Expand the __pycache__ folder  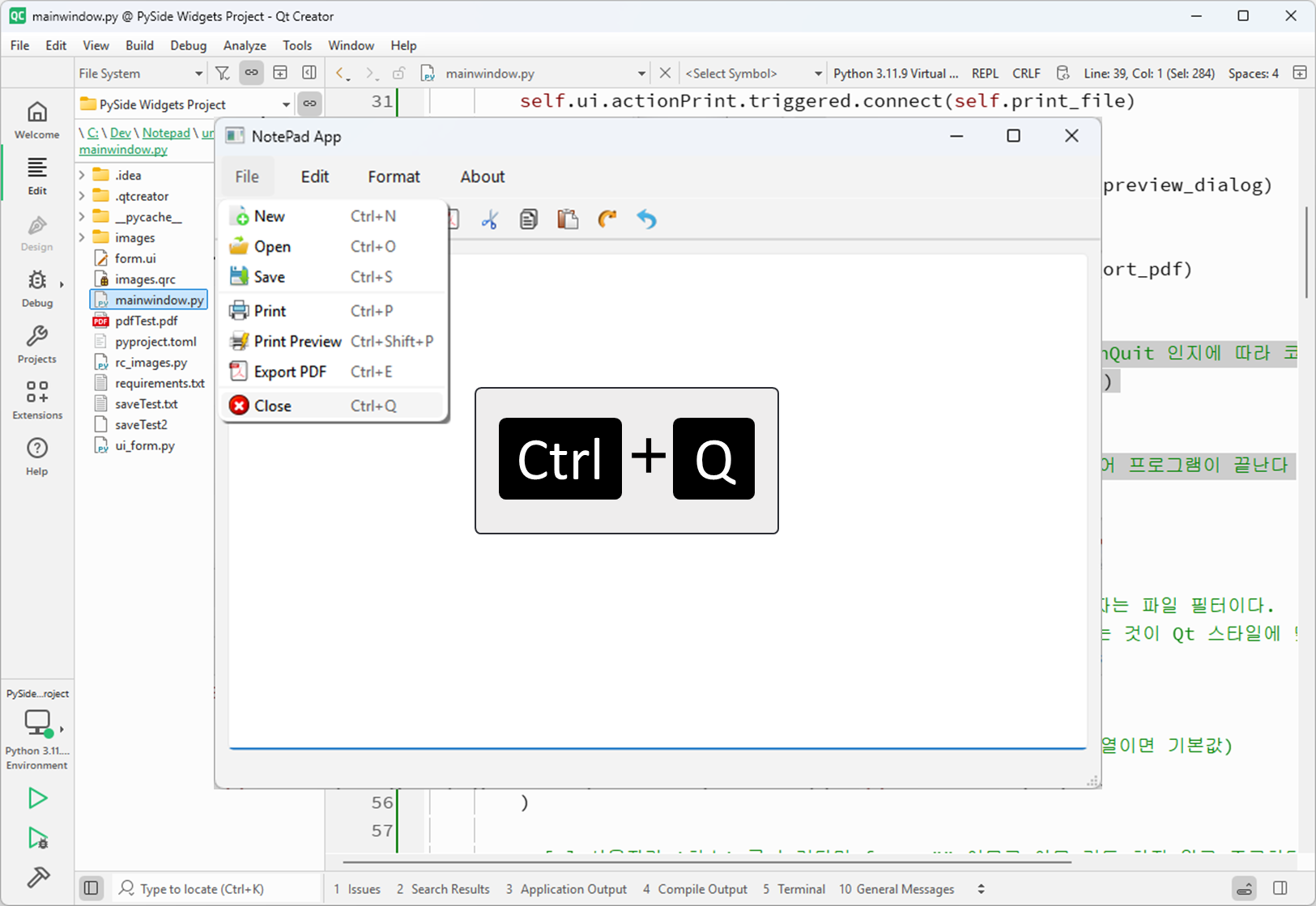pyautogui.click(x=82, y=217)
